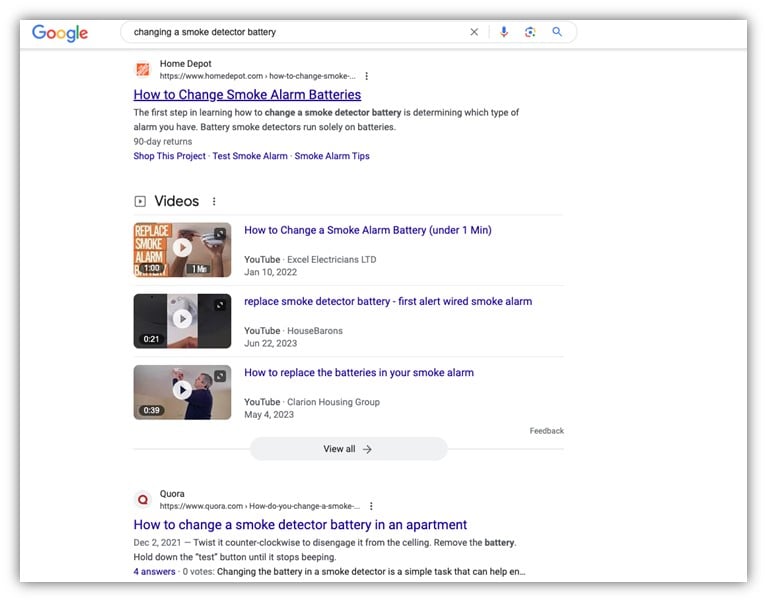
Task: Open more options next to Videos heading
Action: pos(214,201)
